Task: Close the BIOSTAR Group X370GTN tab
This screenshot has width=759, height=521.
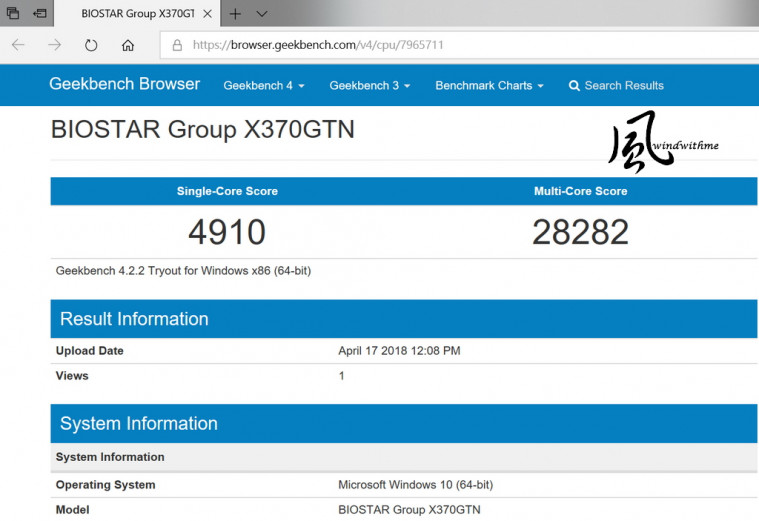Action: (x=207, y=14)
